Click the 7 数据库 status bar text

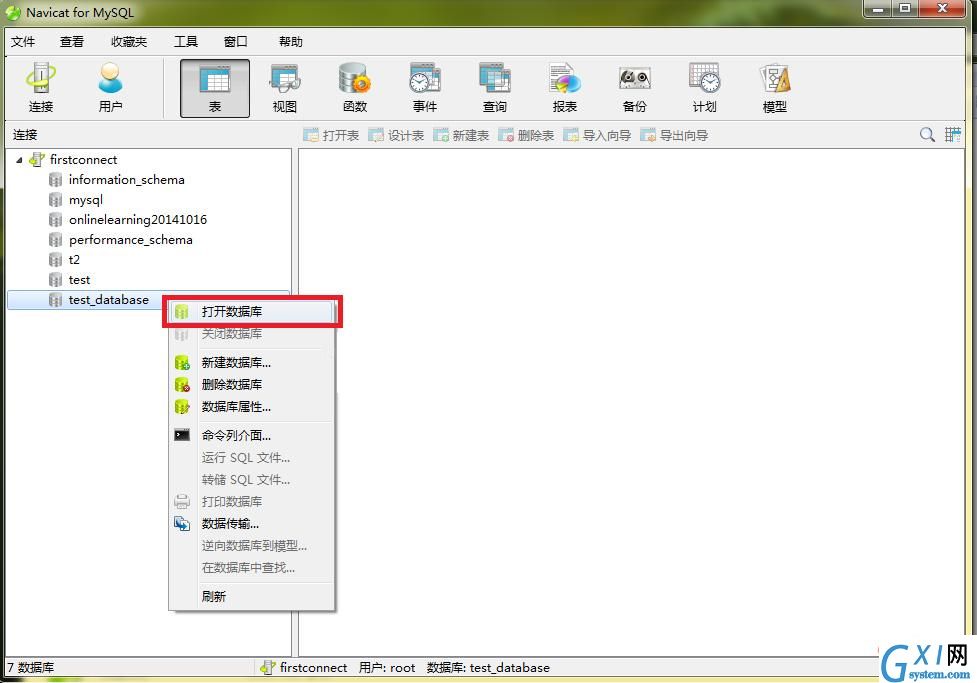[31, 667]
